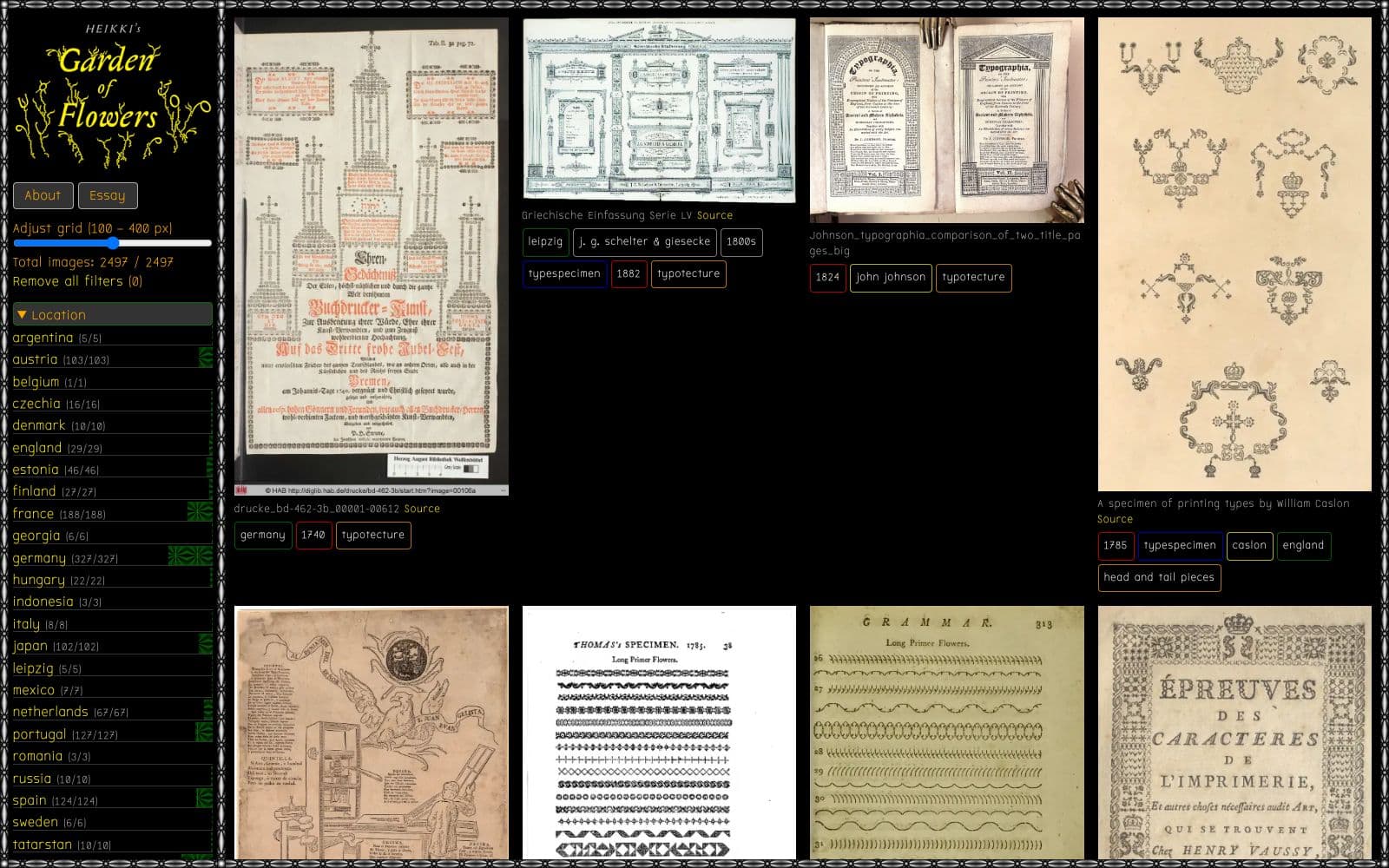Image resolution: width=1389 pixels, height=868 pixels.
Task: Select the 1882 year tag
Action: click(x=629, y=273)
